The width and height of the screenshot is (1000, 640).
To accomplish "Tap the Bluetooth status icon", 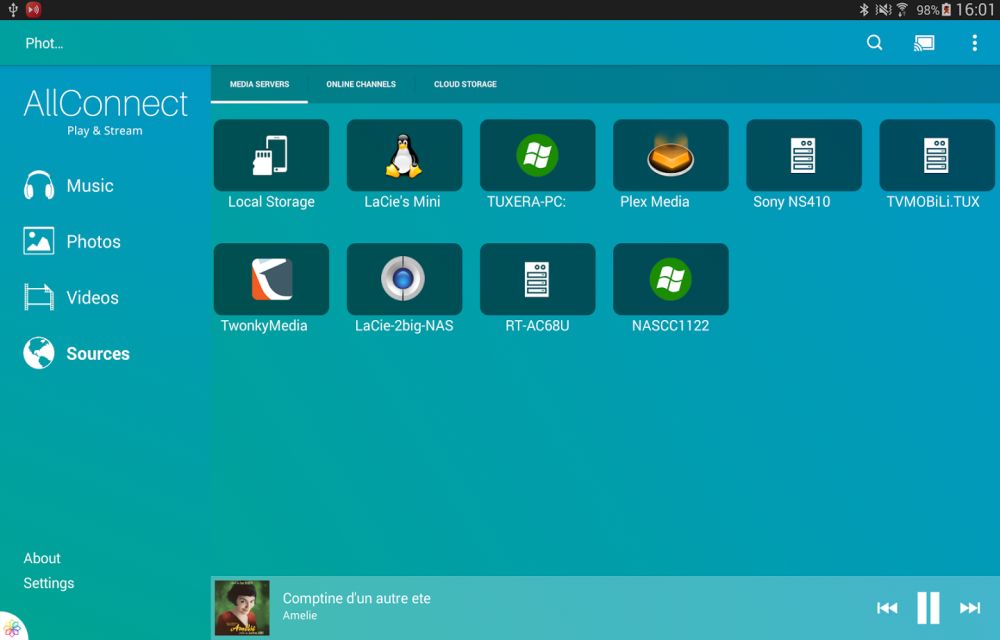I will [864, 10].
